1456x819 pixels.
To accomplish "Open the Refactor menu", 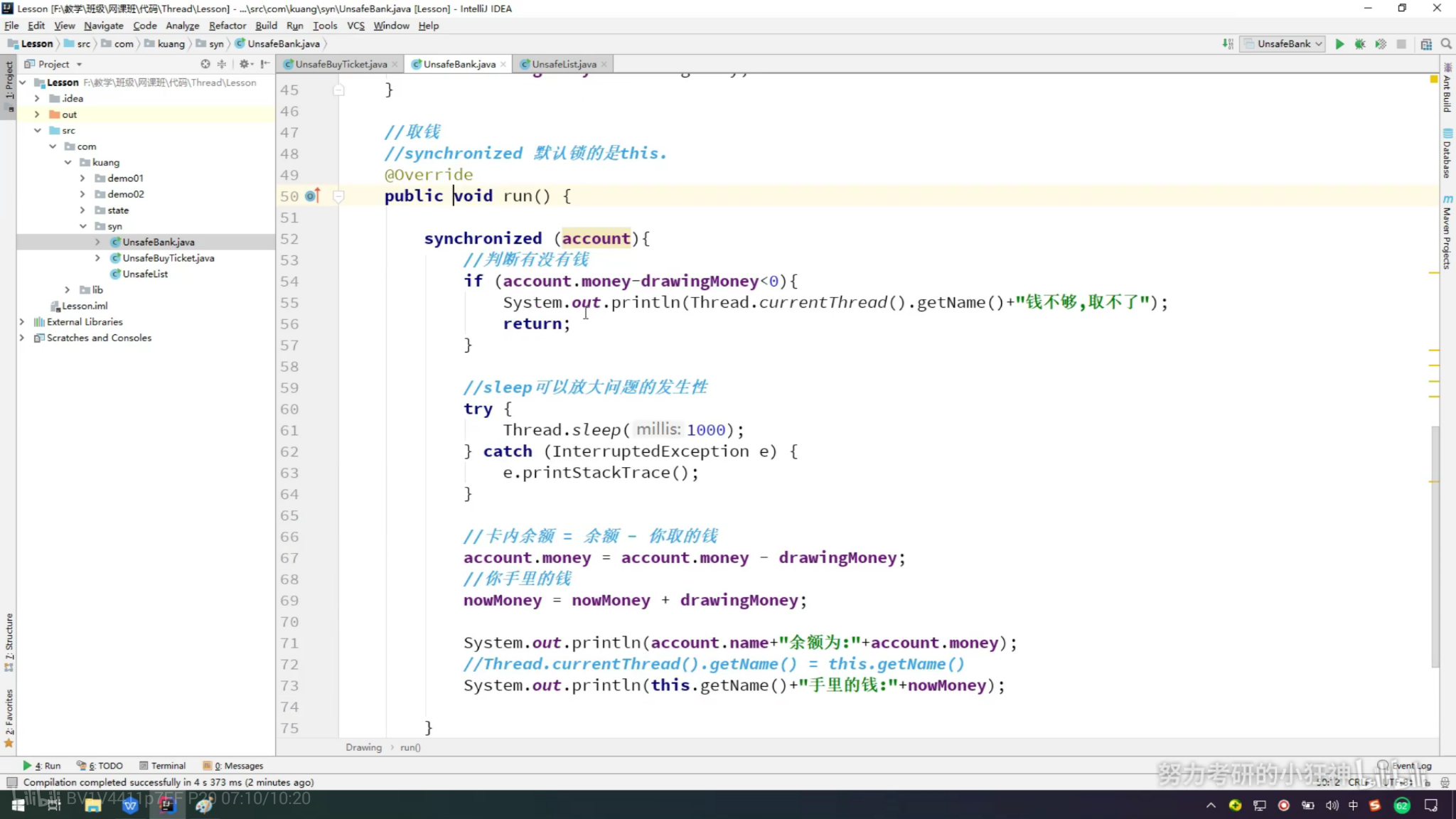I will point(227,26).
